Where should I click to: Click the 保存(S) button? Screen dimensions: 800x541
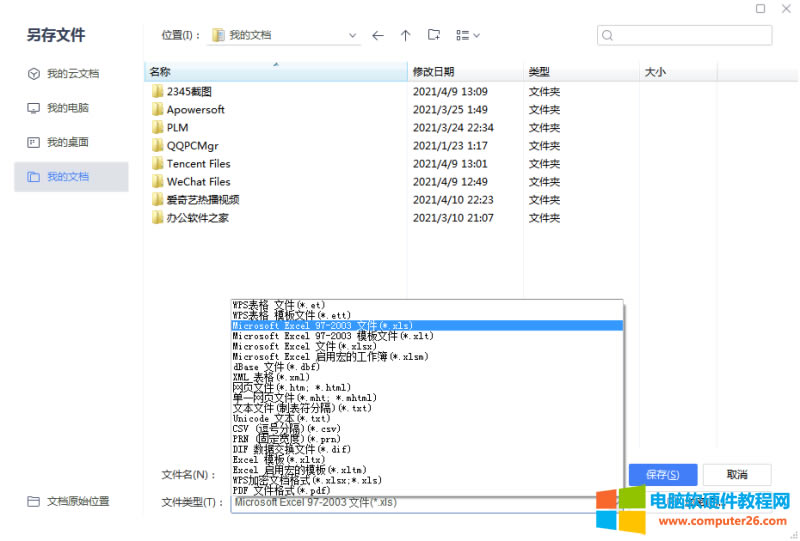click(663, 475)
